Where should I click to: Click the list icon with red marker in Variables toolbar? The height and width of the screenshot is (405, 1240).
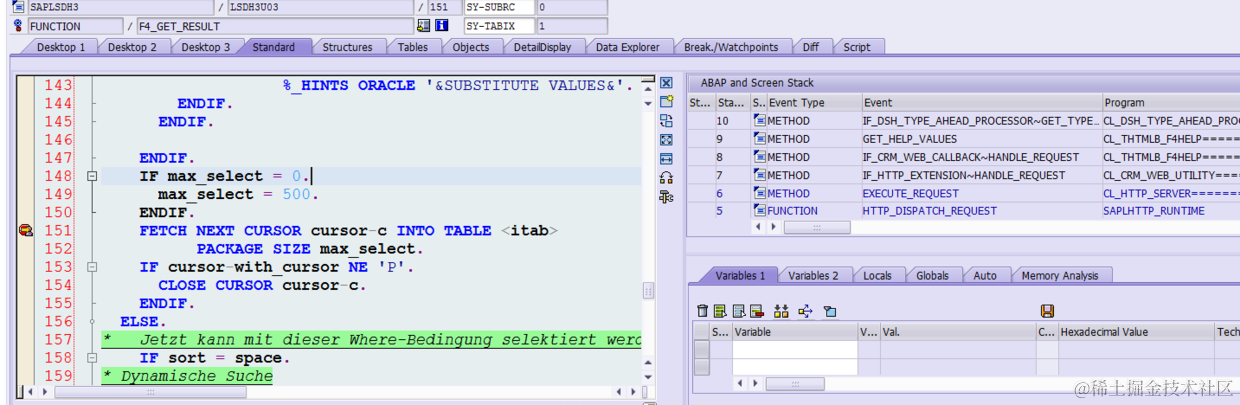tap(757, 311)
